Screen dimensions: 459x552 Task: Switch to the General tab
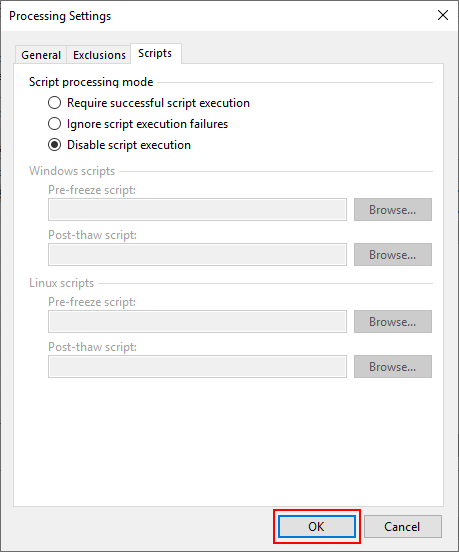pos(41,55)
